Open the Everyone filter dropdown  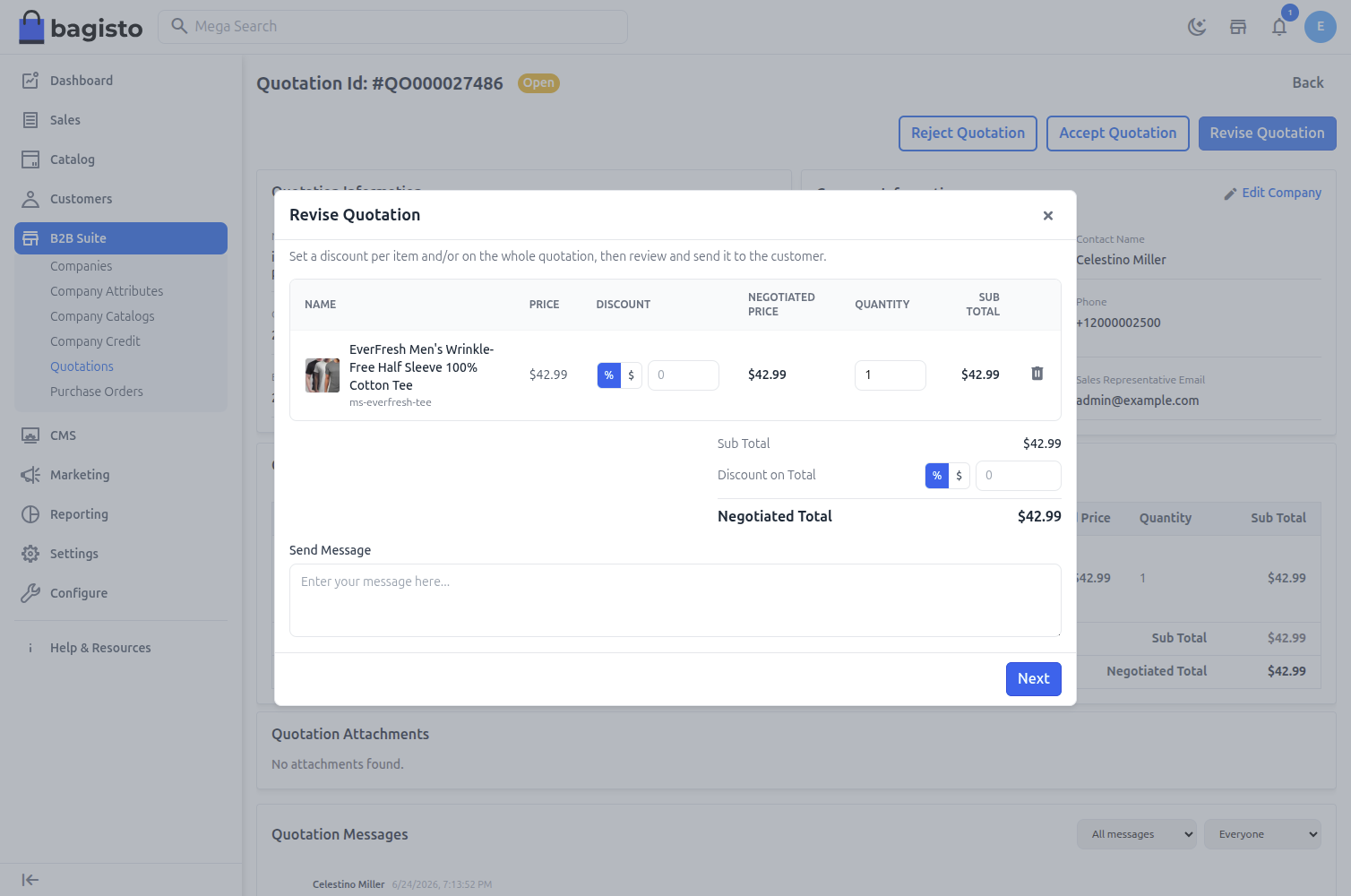tap(1263, 834)
